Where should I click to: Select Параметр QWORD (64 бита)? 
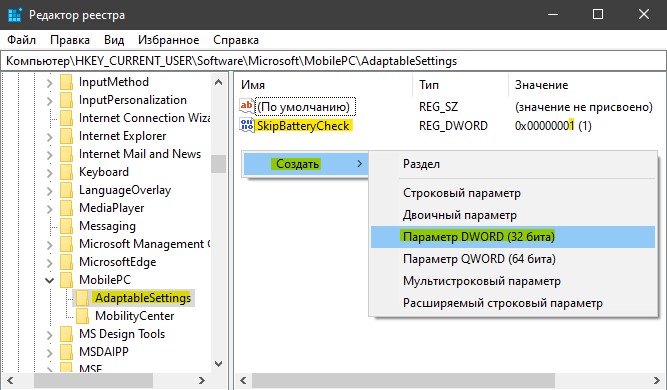pos(513,259)
